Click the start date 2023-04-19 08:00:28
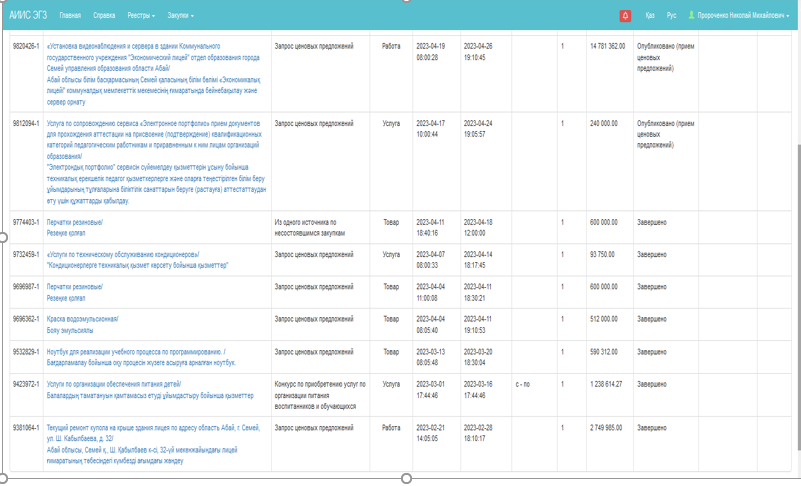The image size is (801, 486). click(x=430, y=52)
